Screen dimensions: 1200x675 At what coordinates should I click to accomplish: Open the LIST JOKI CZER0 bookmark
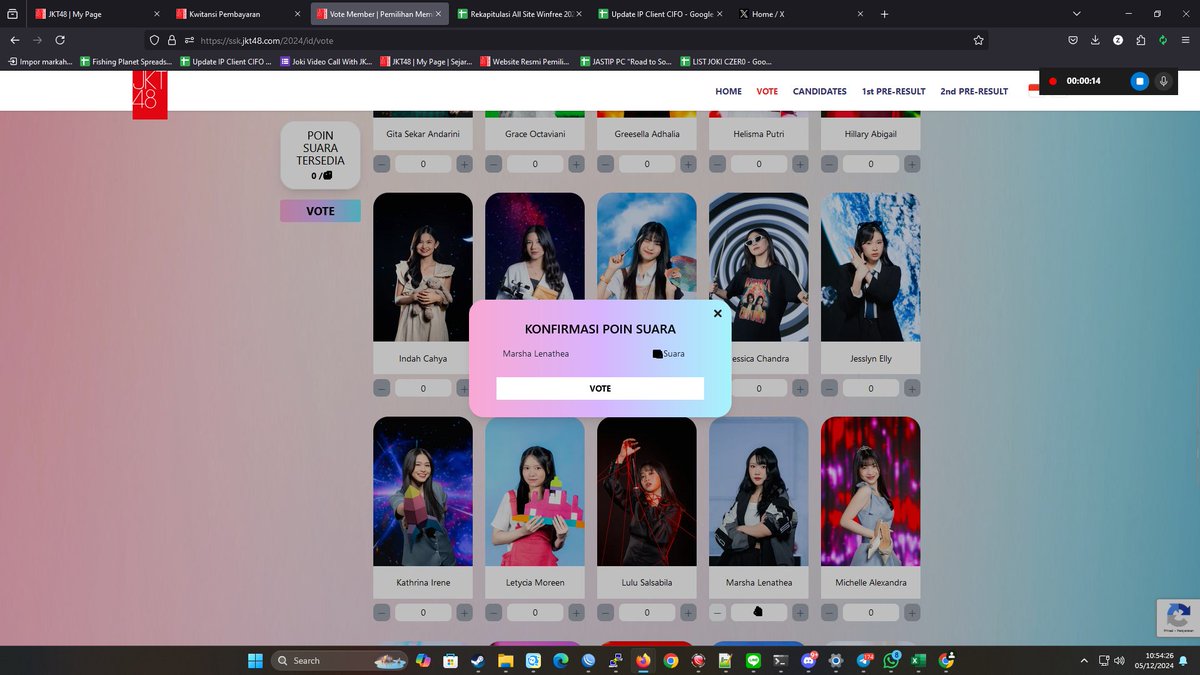(727, 61)
